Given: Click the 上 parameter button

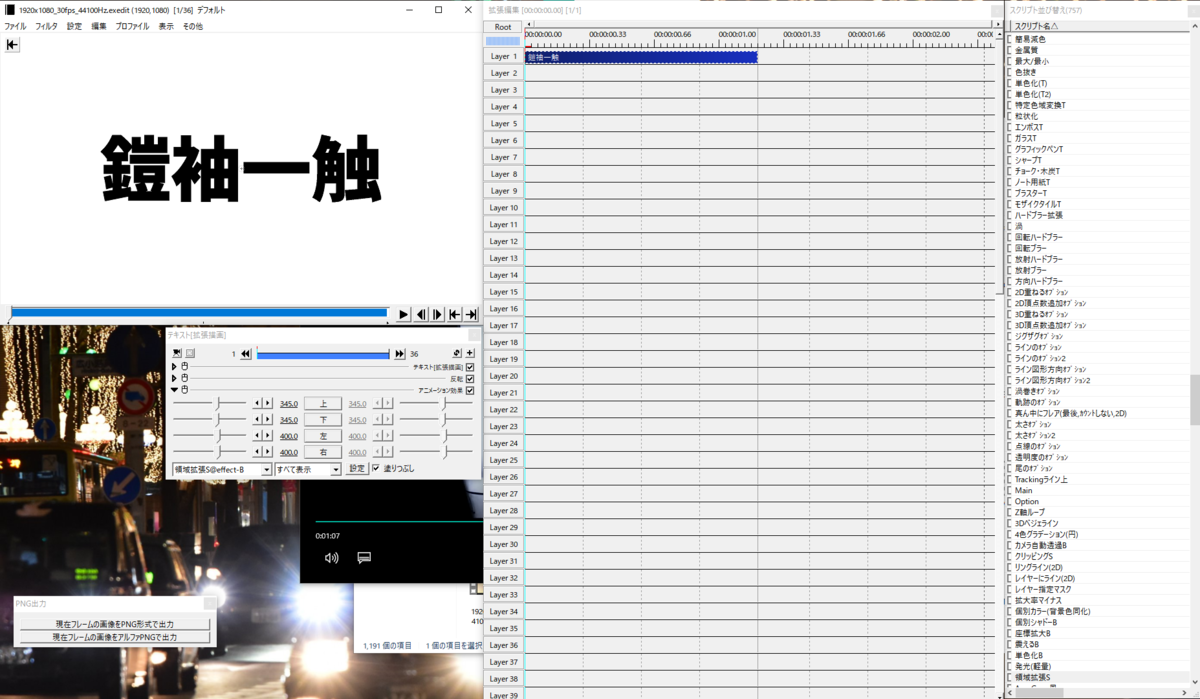Looking at the screenshot, I should click(x=323, y=404).
